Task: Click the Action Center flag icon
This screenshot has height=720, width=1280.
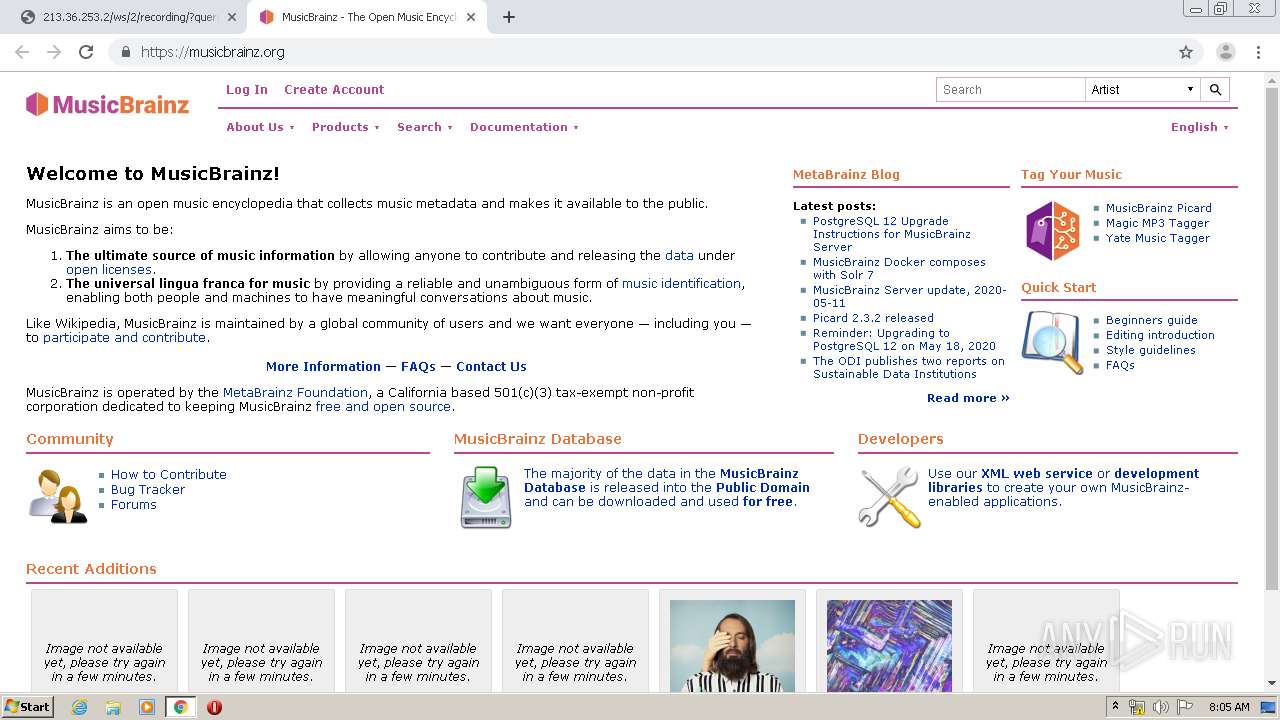Action: tap(1185, 707)
